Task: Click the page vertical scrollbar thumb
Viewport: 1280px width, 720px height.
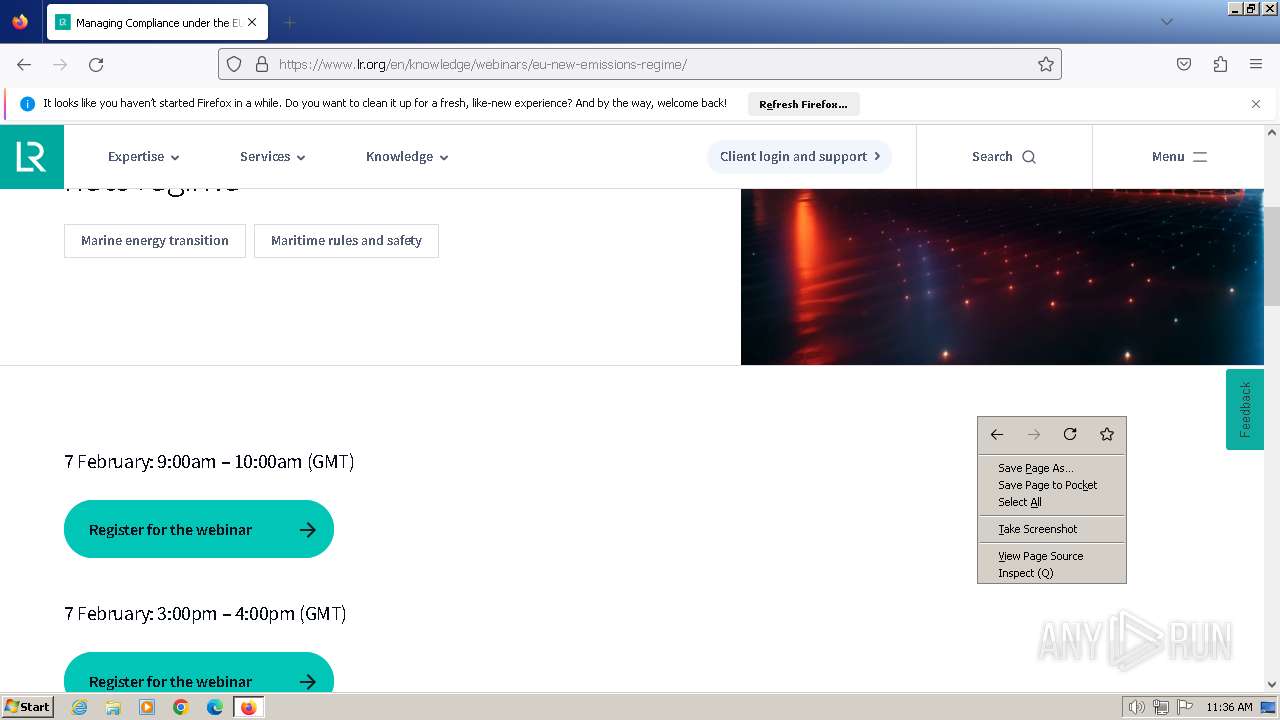Action: pyautogui.click(x=1272, y=256)
